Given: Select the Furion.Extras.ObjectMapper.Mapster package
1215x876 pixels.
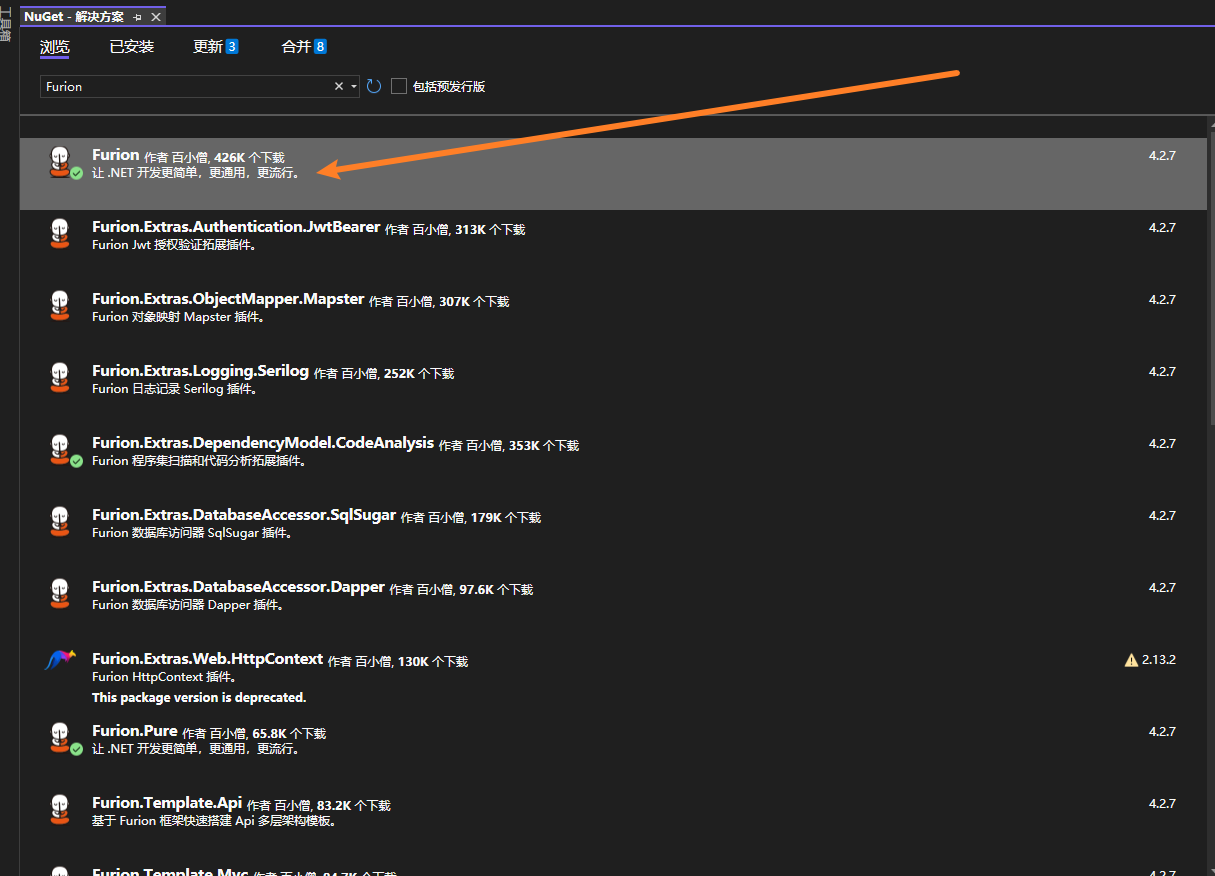Looking at the screenshot, I should click(228, 300).
